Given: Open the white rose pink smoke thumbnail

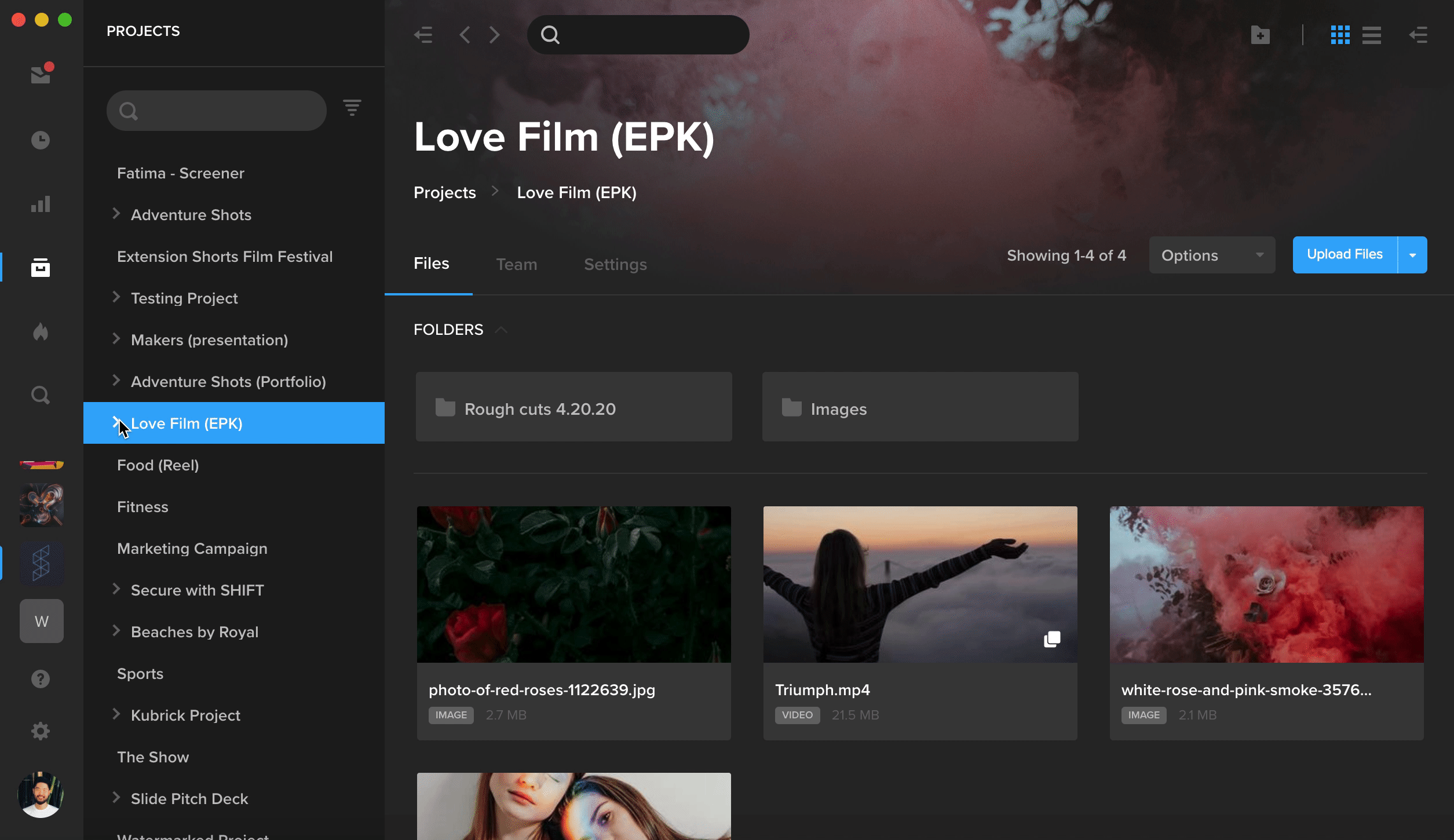Looking at the screenshot, I should click(x=1266, y=585).
